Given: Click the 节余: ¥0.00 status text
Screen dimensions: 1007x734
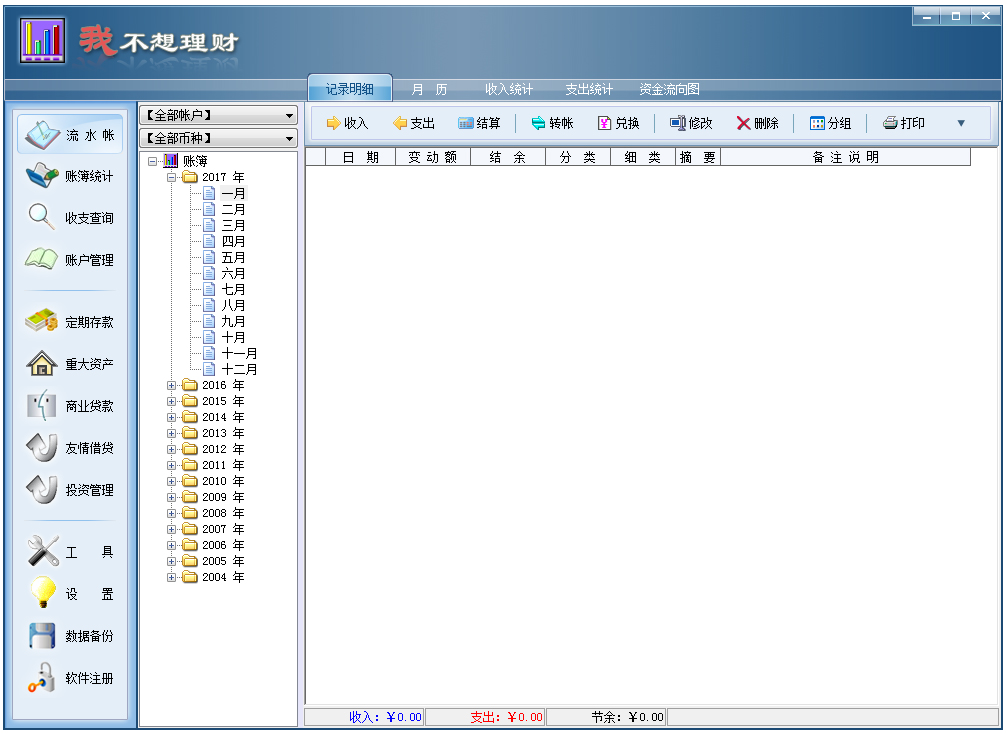Looking at the screenshot, I should (627, 717).
